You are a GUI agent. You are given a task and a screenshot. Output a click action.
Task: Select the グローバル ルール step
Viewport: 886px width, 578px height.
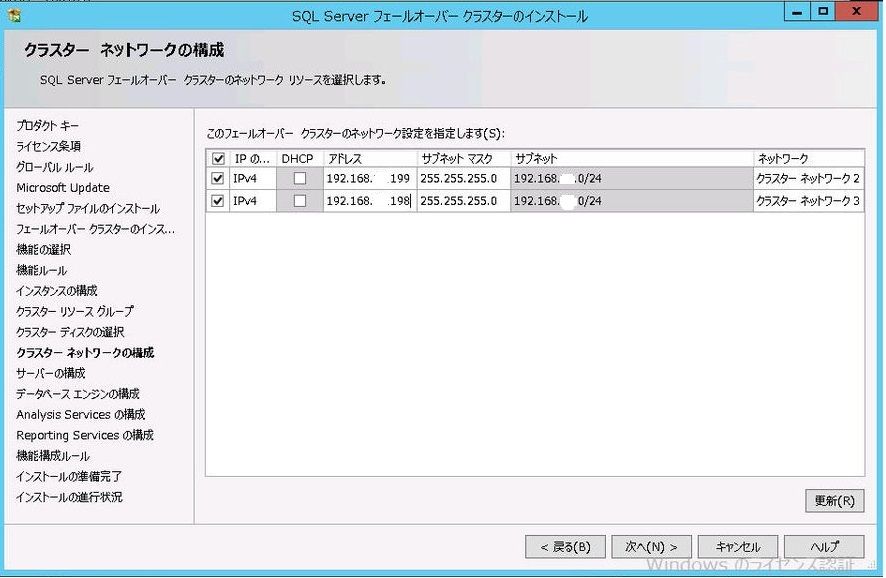click(55, 167)
